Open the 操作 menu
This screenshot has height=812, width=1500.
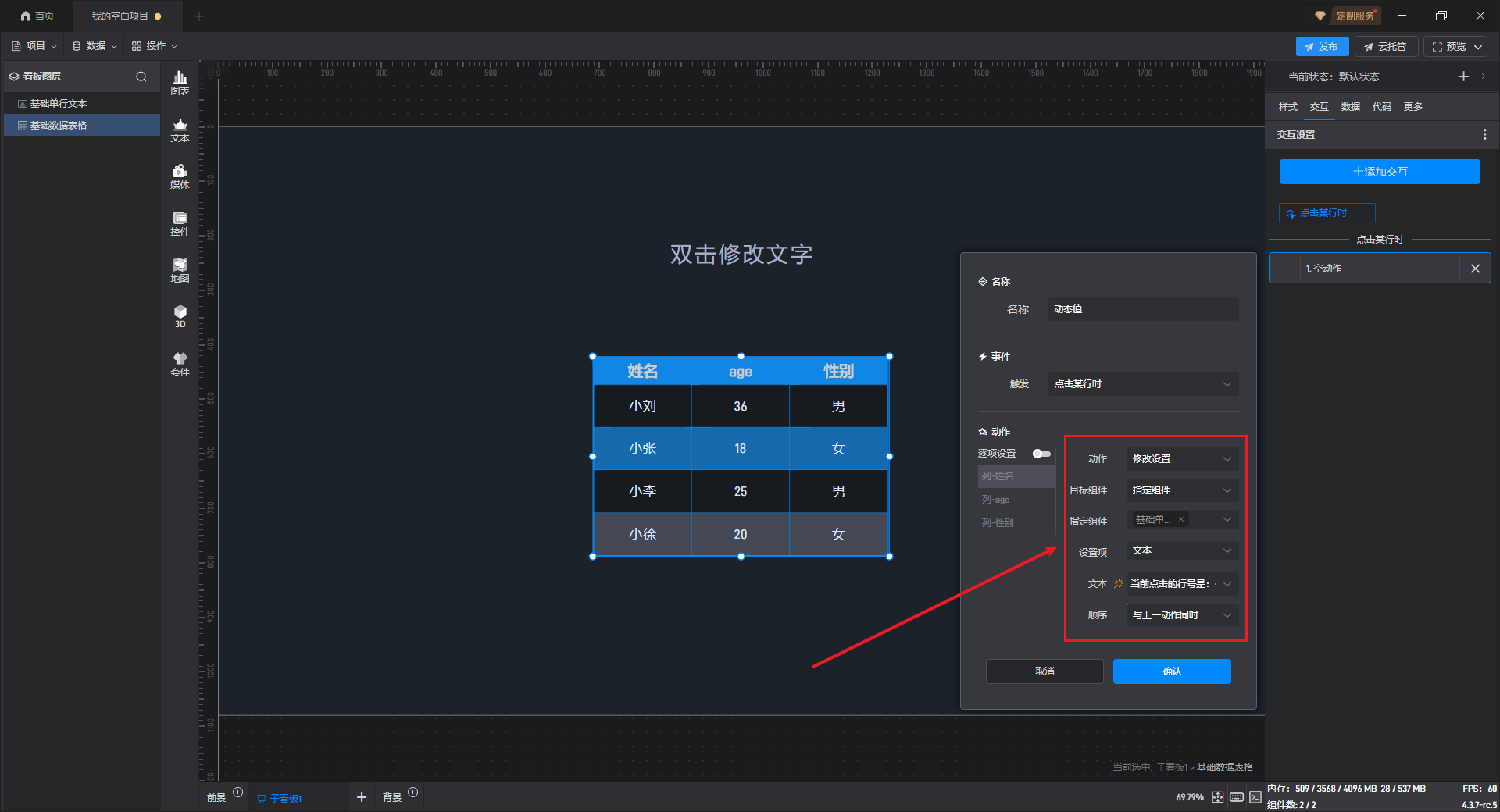pos(155,46)
